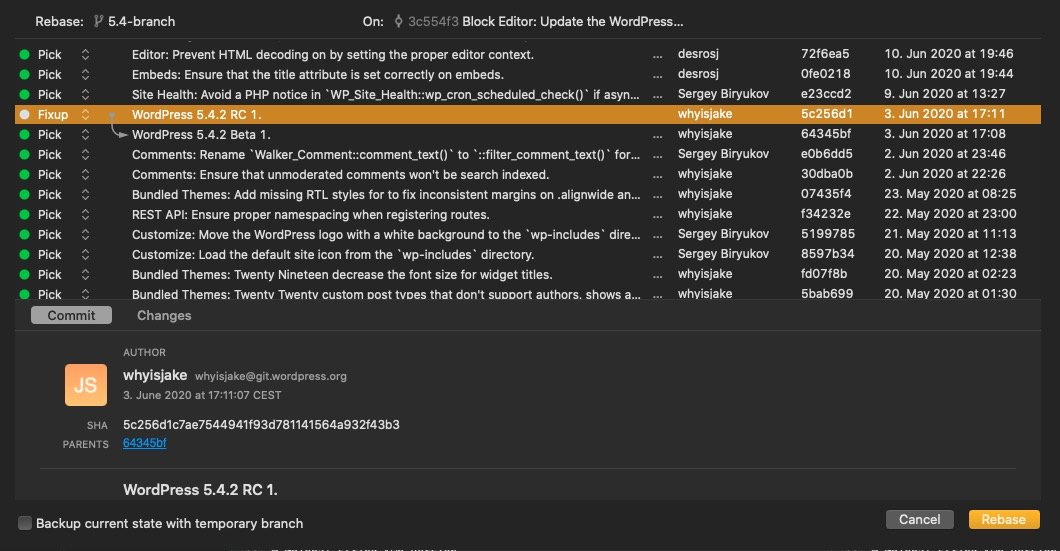Image resolution: width=1060 pixels, height=551 pixels.
Task: Click the full SHA 5c256d1c7ae75...
Action: pos(261,425)
